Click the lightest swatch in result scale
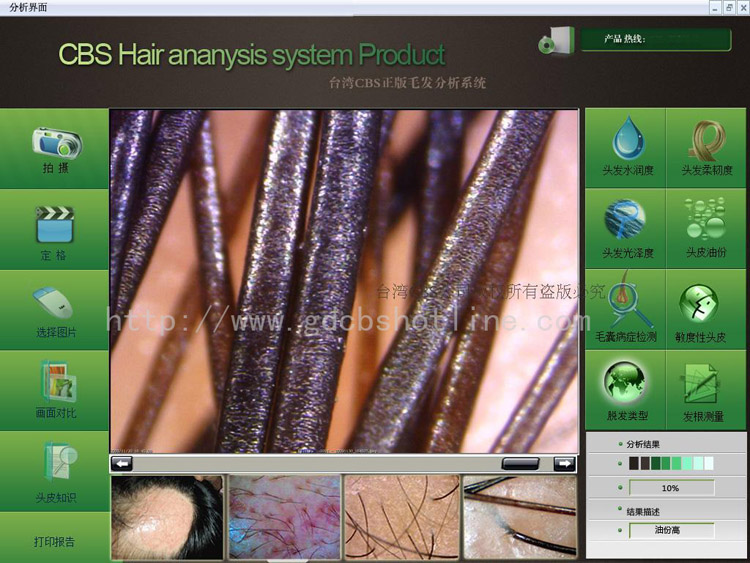The width and height of the screenshot is (750, 563). [709, 463]
